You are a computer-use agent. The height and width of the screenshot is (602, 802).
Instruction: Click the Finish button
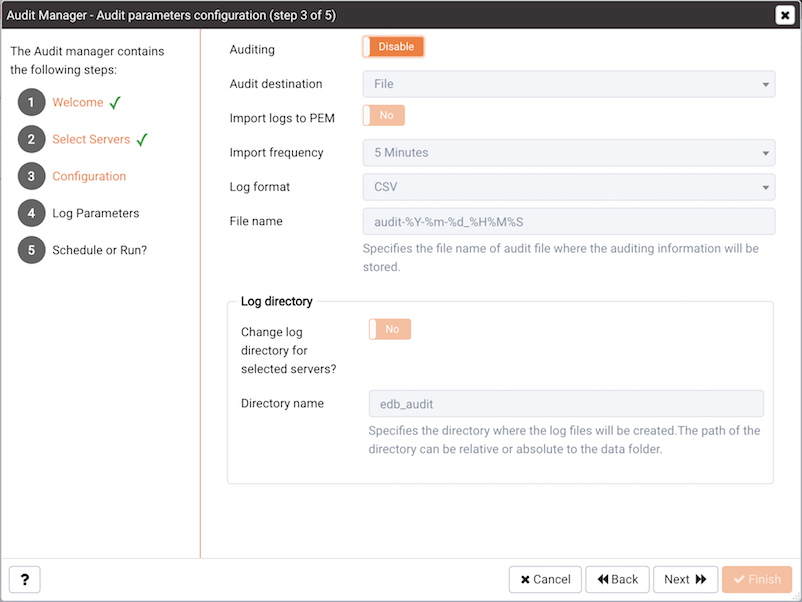click(757, 579)
